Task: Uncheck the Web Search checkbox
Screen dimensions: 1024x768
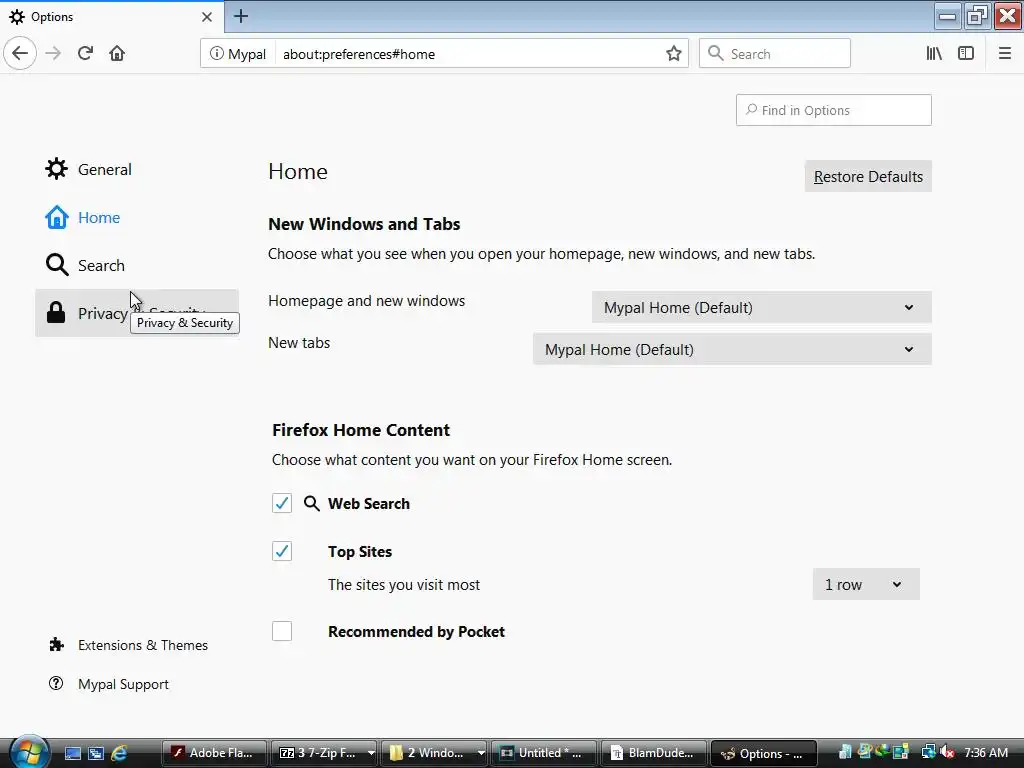Action: pos(282,504)
